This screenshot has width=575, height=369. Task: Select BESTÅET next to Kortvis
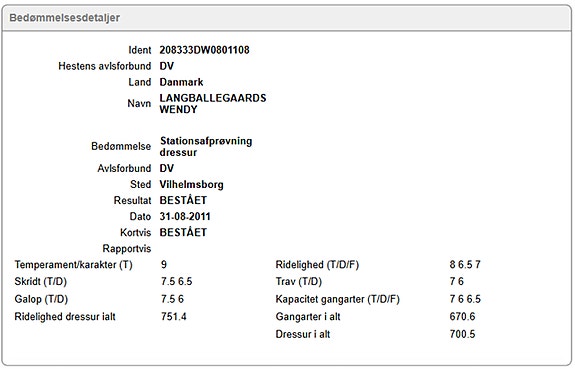pos(183,233)
